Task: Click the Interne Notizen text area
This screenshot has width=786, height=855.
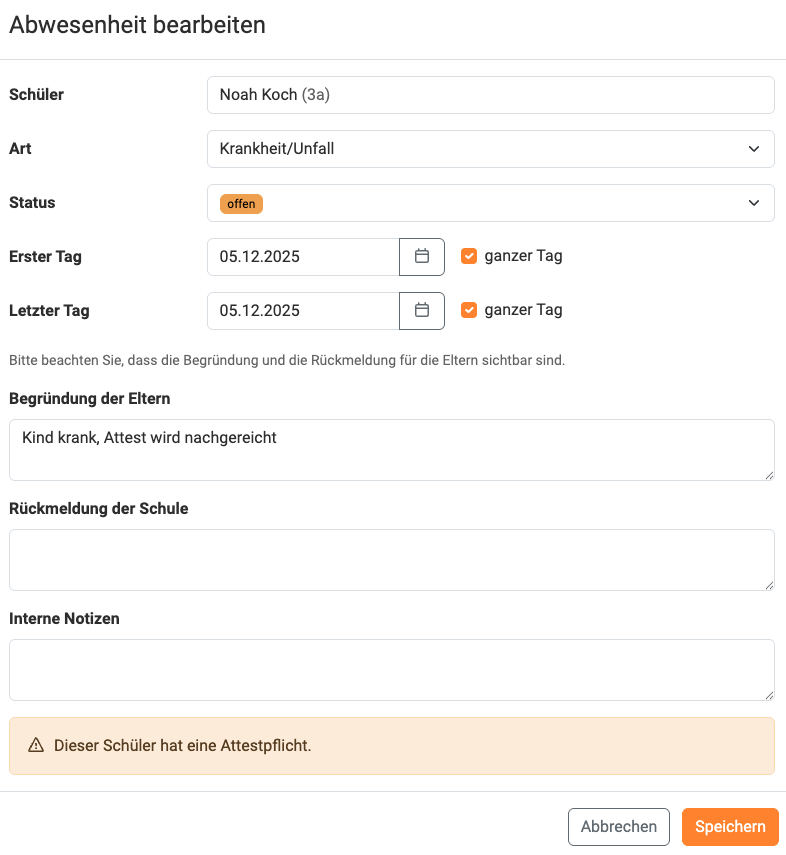Action: click(391, 669)
